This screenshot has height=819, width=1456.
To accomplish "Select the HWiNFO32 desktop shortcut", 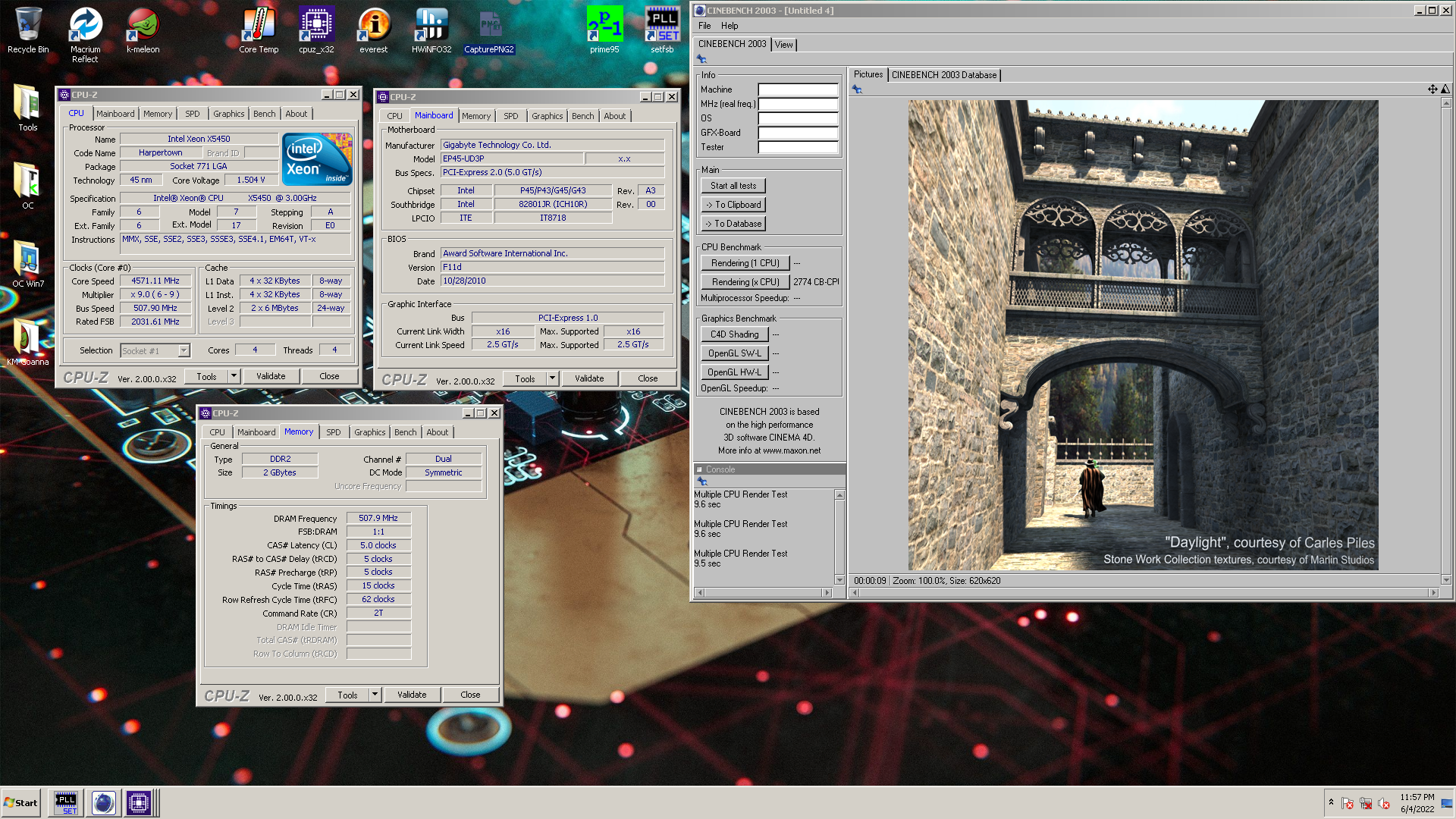I will [x=431, y=30].
